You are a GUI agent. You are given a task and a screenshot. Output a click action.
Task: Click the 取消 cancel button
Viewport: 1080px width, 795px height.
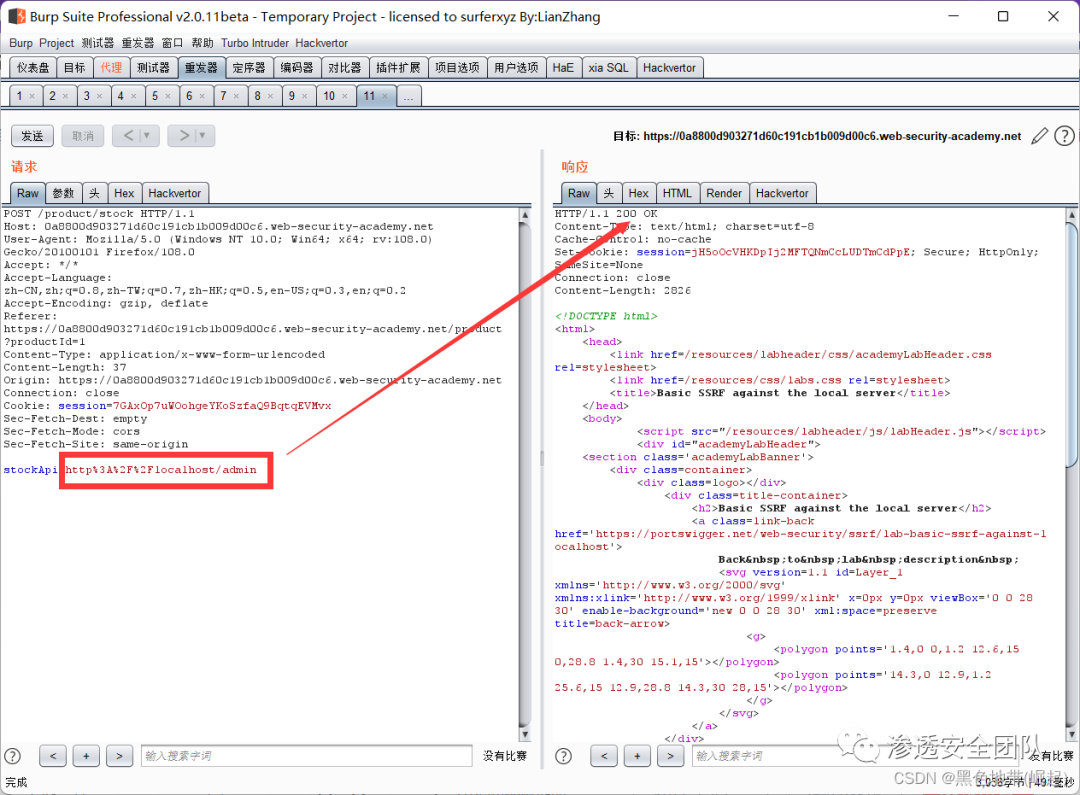(83, 136)
